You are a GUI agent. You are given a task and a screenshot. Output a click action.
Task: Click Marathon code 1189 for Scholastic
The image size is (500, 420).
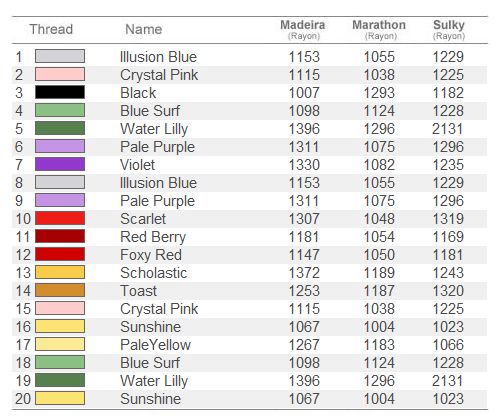tap(379, 273)
